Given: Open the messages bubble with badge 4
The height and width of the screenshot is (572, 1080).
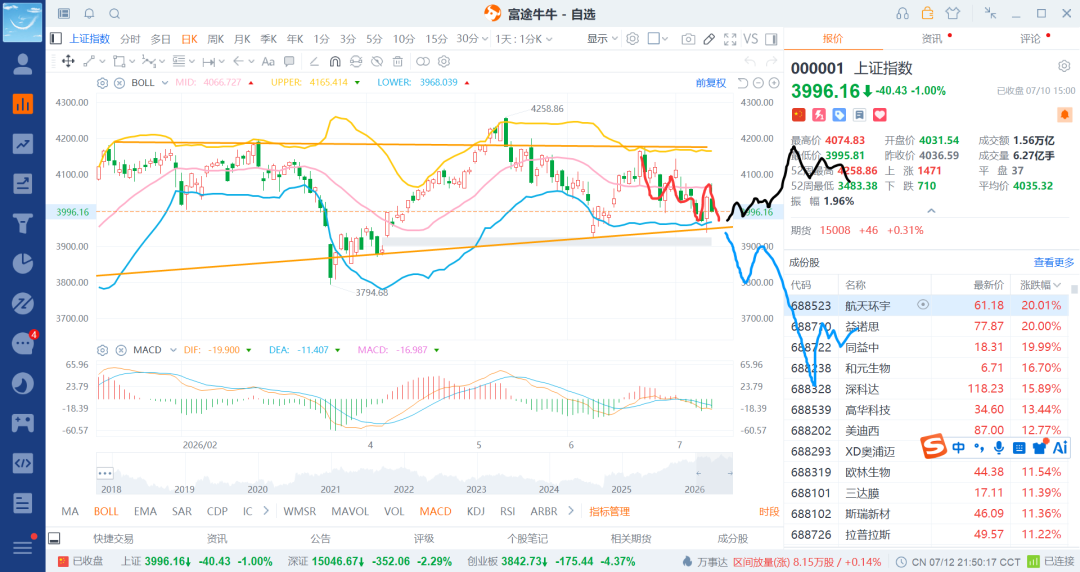Looking at the screenshot, I should tap(23, 343).
